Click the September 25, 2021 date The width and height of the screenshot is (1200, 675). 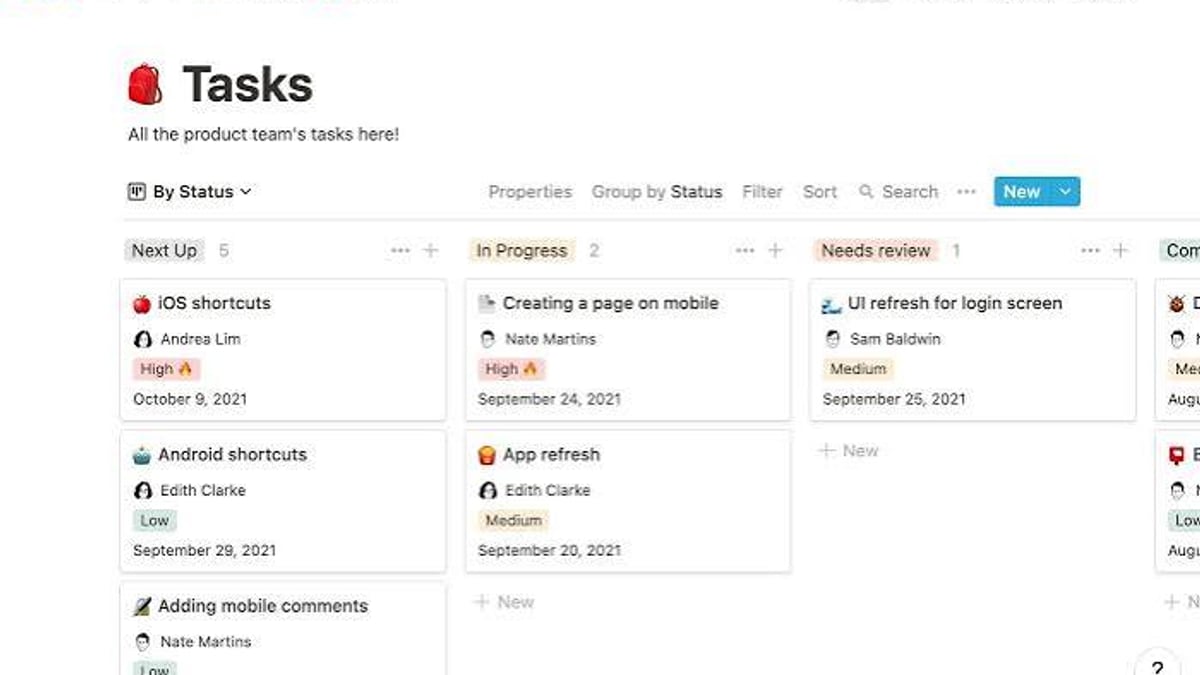coord(894,399)
